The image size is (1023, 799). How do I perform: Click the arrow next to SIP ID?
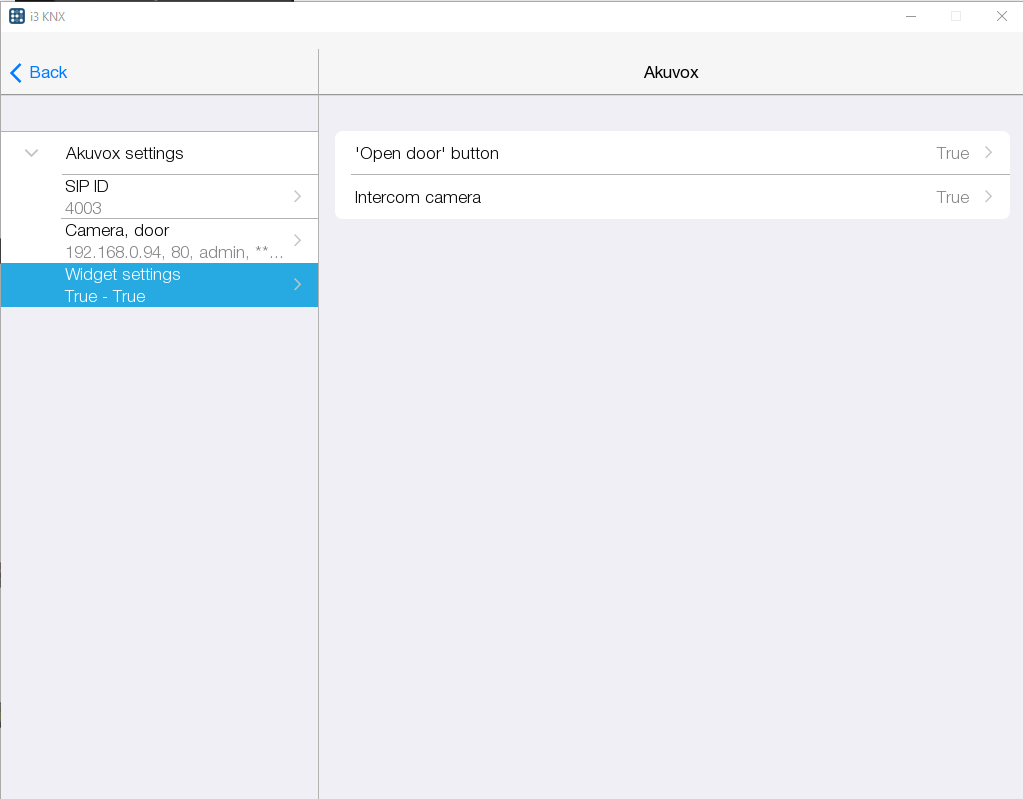[x=297, y=197]
